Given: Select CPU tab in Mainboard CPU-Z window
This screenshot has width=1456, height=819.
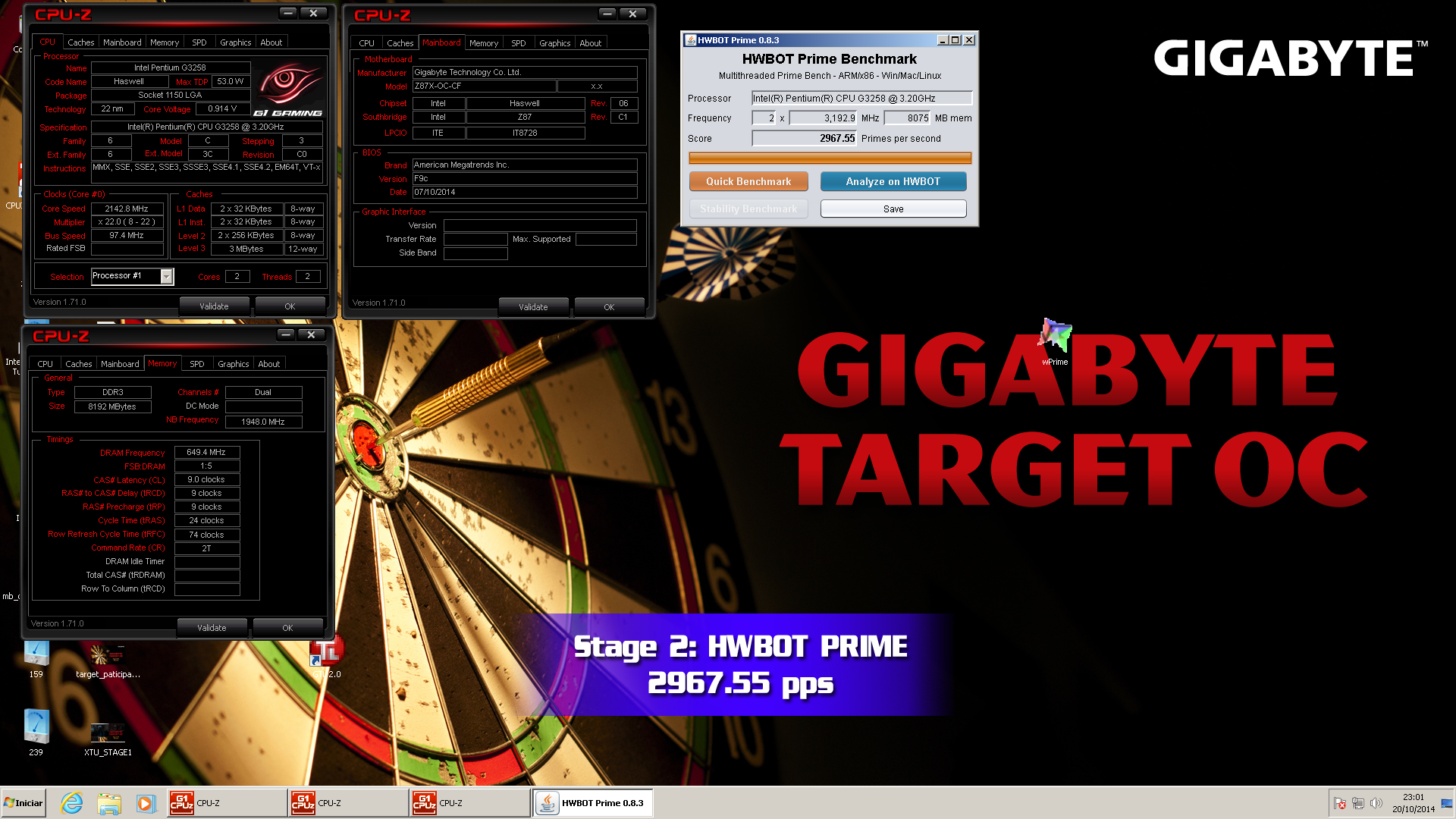Looking at the screenshot, I should point(367,43).
